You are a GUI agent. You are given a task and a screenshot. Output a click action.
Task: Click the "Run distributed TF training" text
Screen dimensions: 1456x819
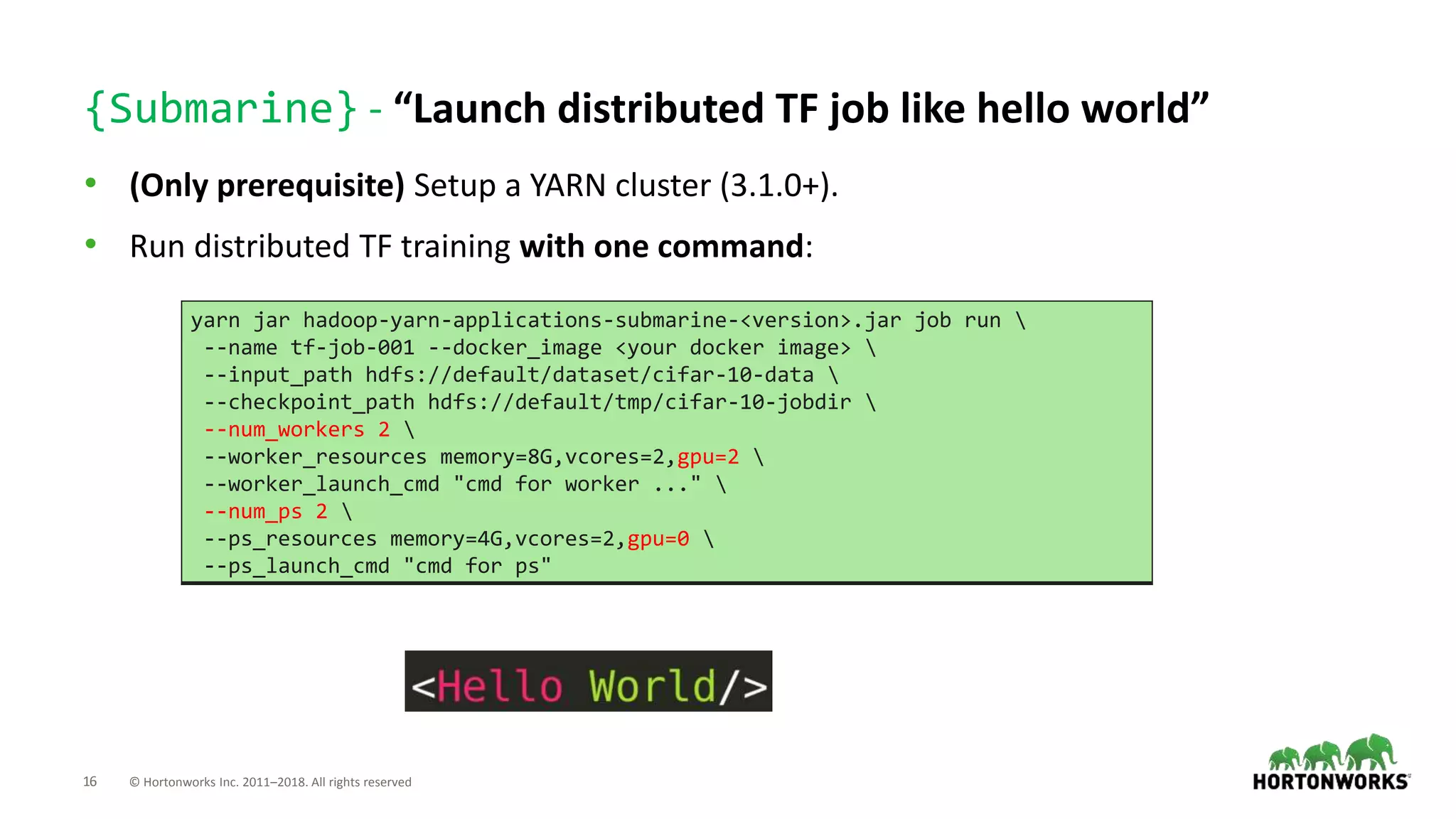tap(320, 247)
